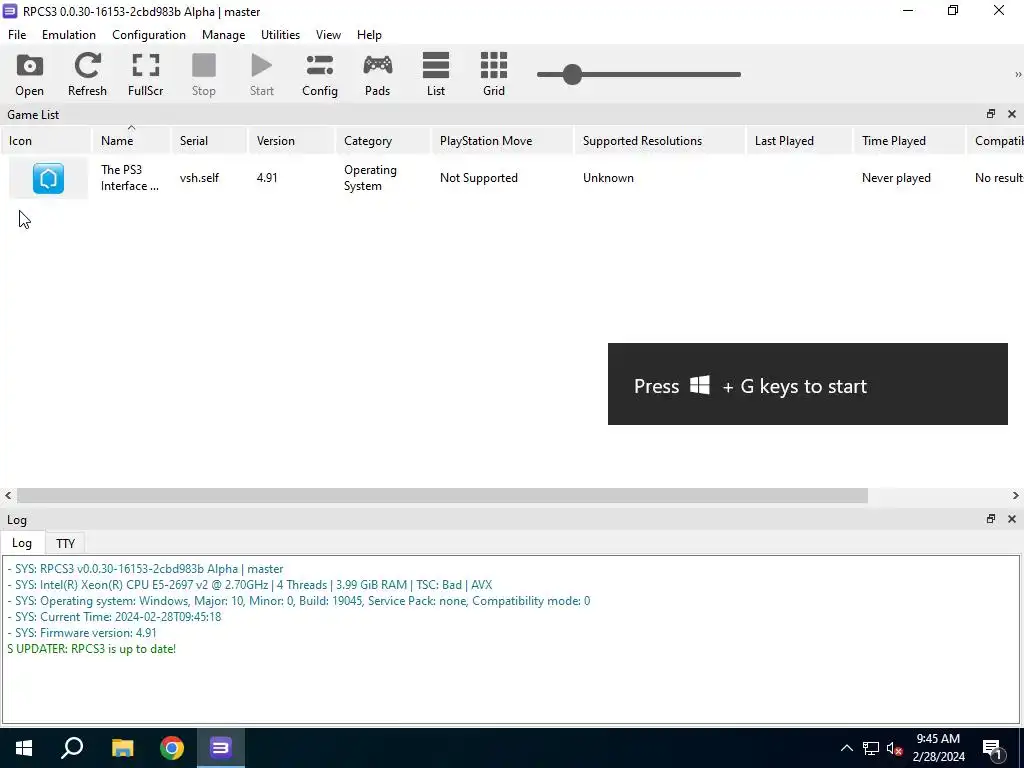
Task: Open the Manage menu
Action: [223, 35]
